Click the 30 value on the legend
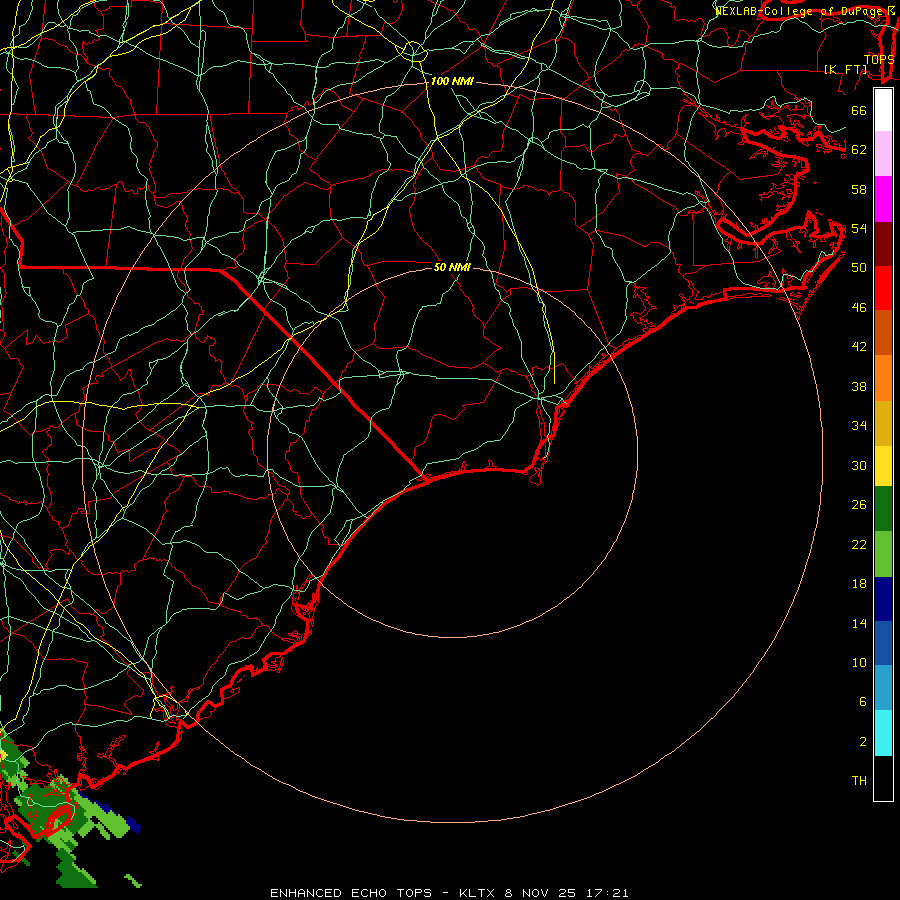Screen dimensions: 900x900 (859, 465)
